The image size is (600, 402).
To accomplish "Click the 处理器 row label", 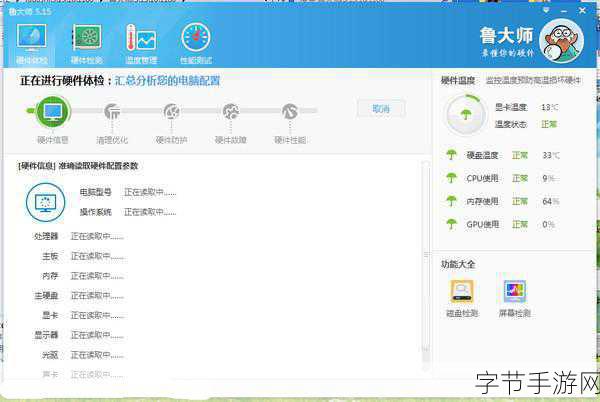I will pyautogui.click(x=46, y=236).
